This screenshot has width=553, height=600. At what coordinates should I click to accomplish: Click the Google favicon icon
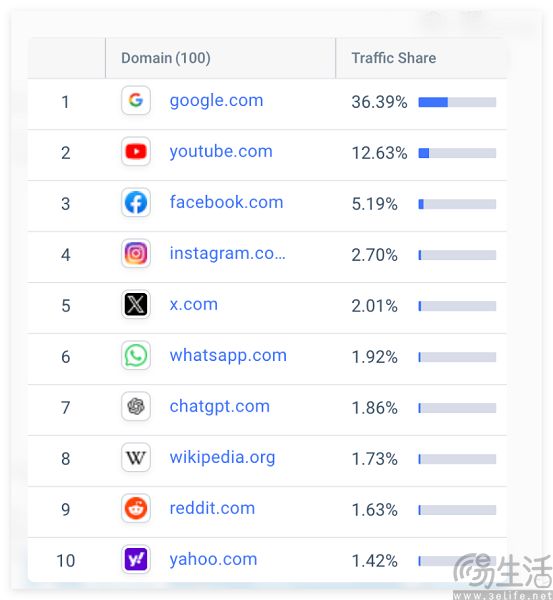136,100
